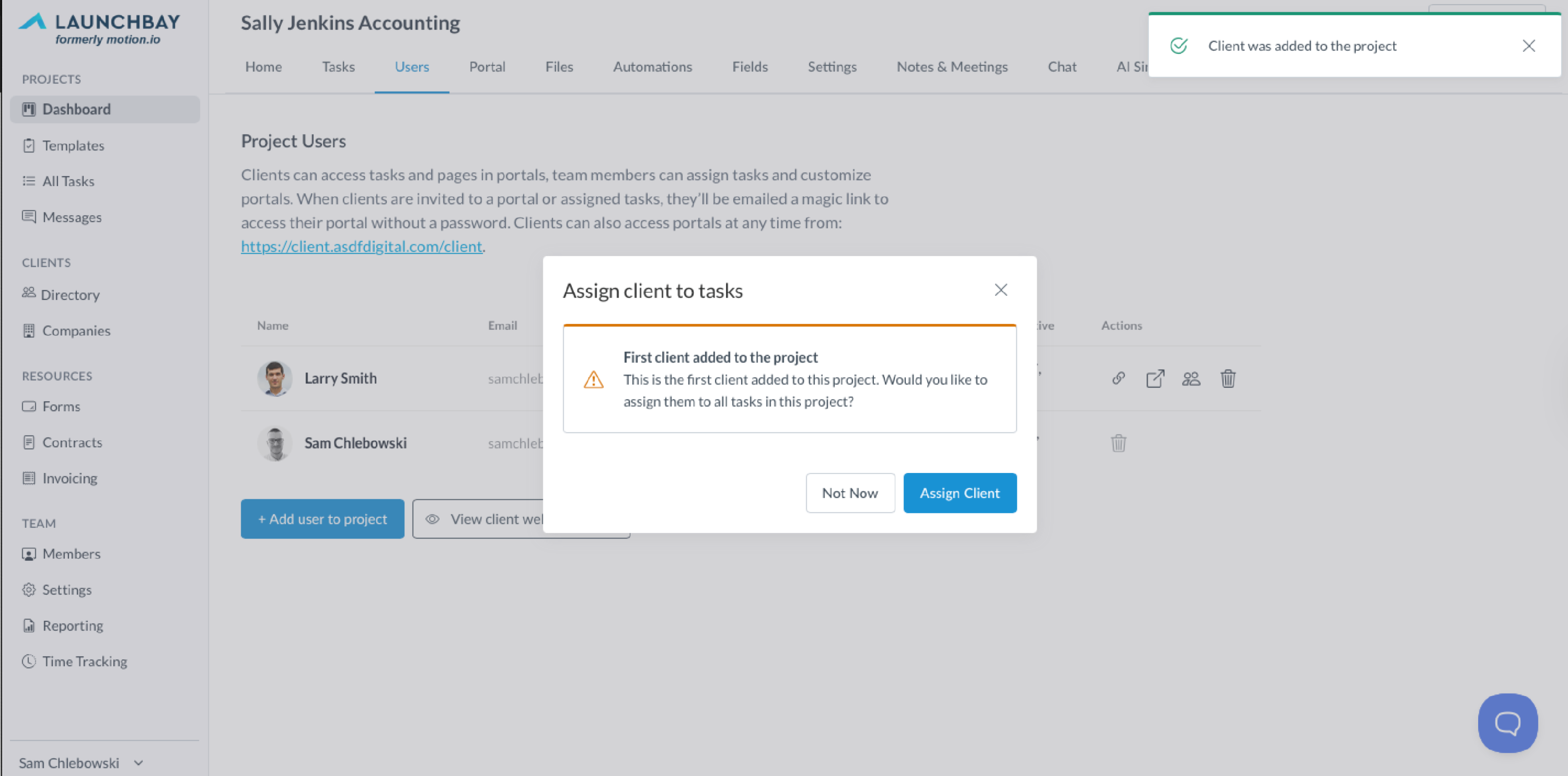Open the client.asdfdigital.com portal link
The height and width of the screenshot is (776, 1568).
pyautogui.click(x=362, y=246)
